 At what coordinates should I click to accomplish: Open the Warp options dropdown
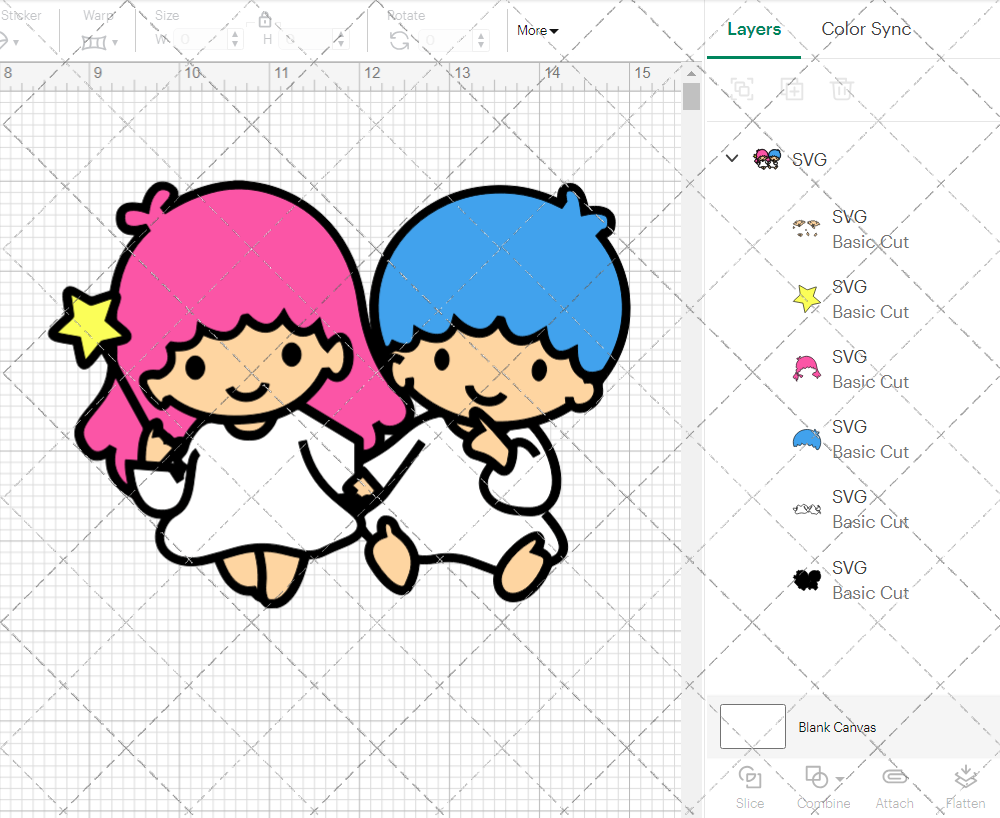coord(113,42)
